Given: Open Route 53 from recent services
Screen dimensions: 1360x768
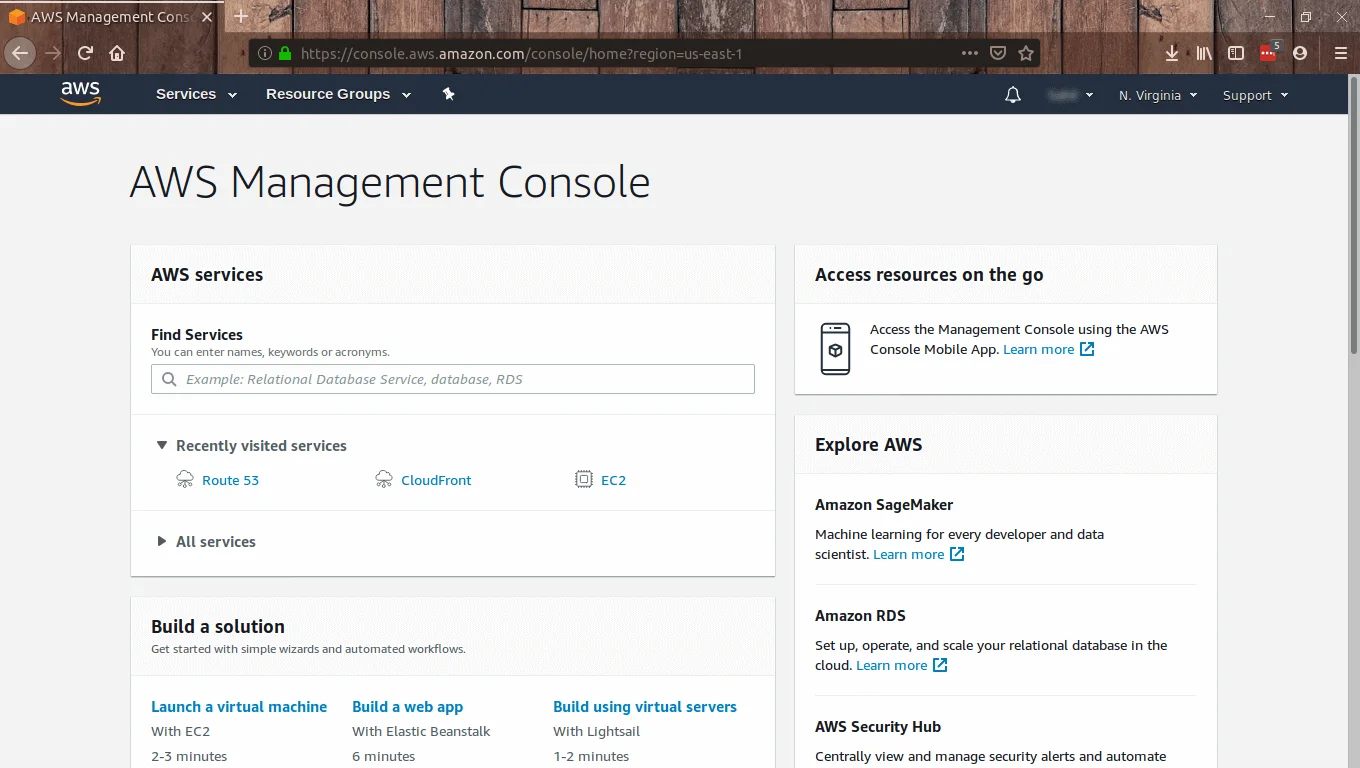Looking at the screenshot, I should 230,480.
